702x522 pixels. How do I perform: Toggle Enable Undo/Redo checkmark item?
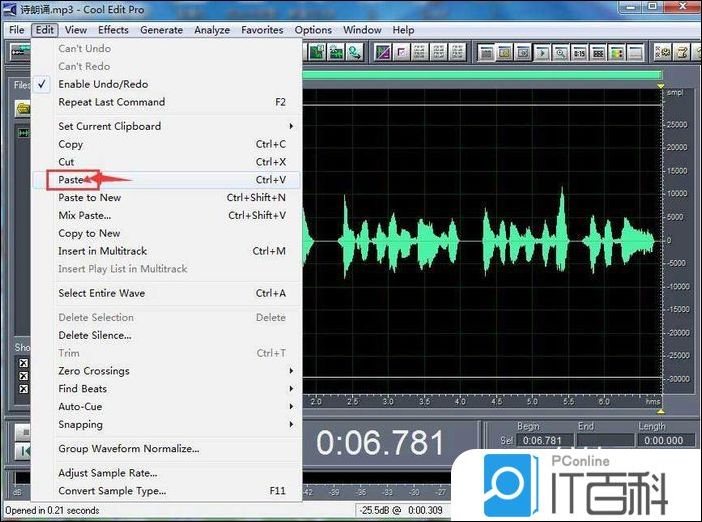103,84
